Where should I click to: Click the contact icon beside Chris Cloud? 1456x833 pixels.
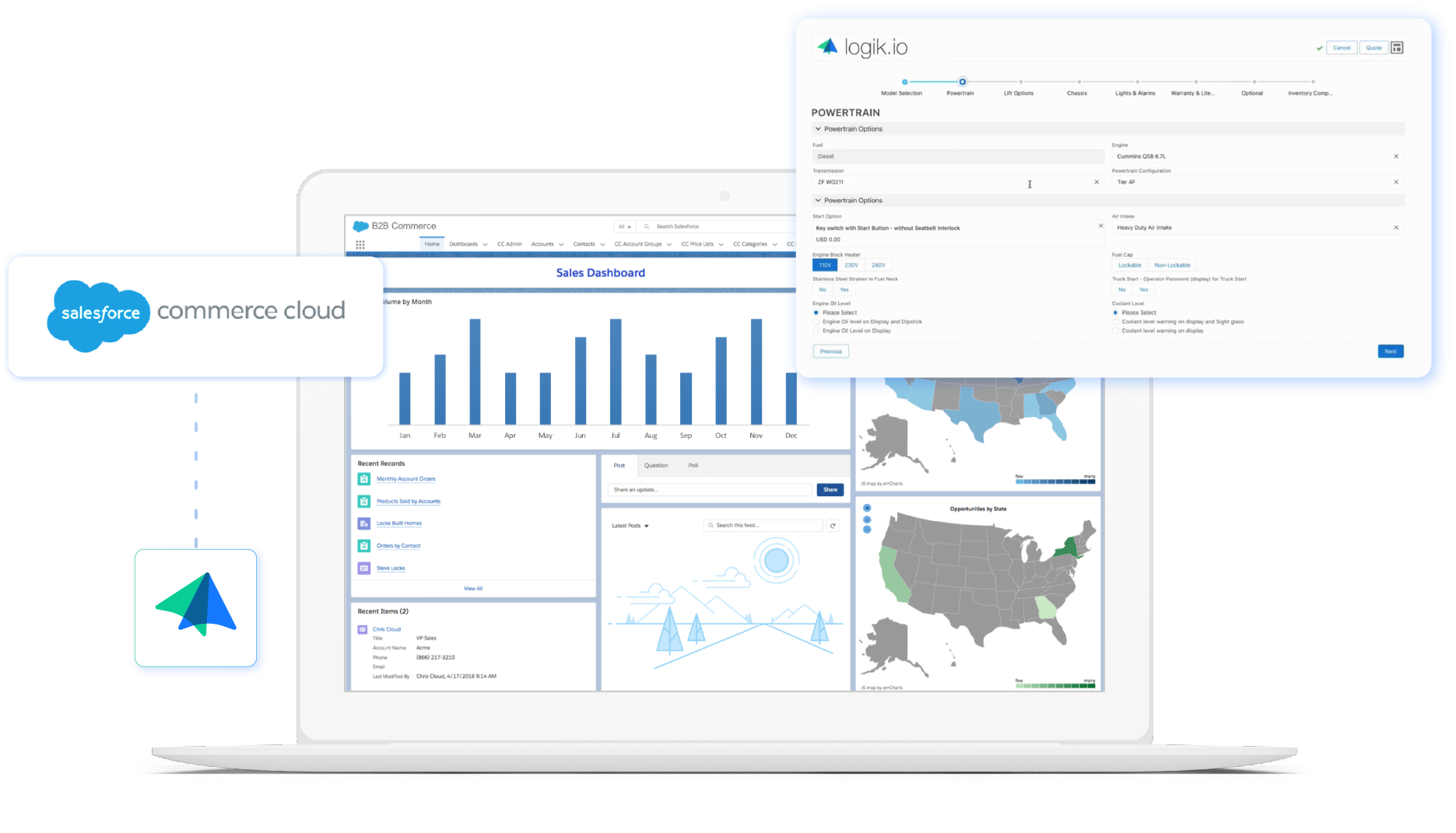pyautogui.click(x=362, y=629)
